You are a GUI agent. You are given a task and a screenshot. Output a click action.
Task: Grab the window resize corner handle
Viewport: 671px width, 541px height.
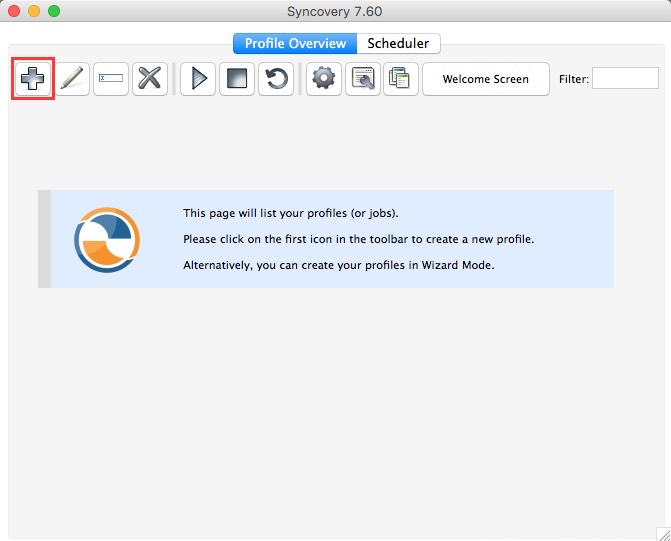[664, 534]
